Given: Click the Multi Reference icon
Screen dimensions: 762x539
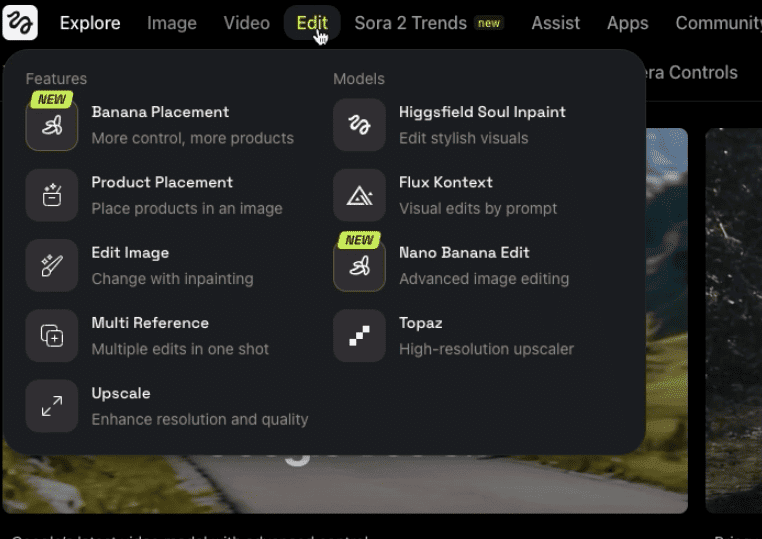Looking at the screenshot, I should [52, 336].
